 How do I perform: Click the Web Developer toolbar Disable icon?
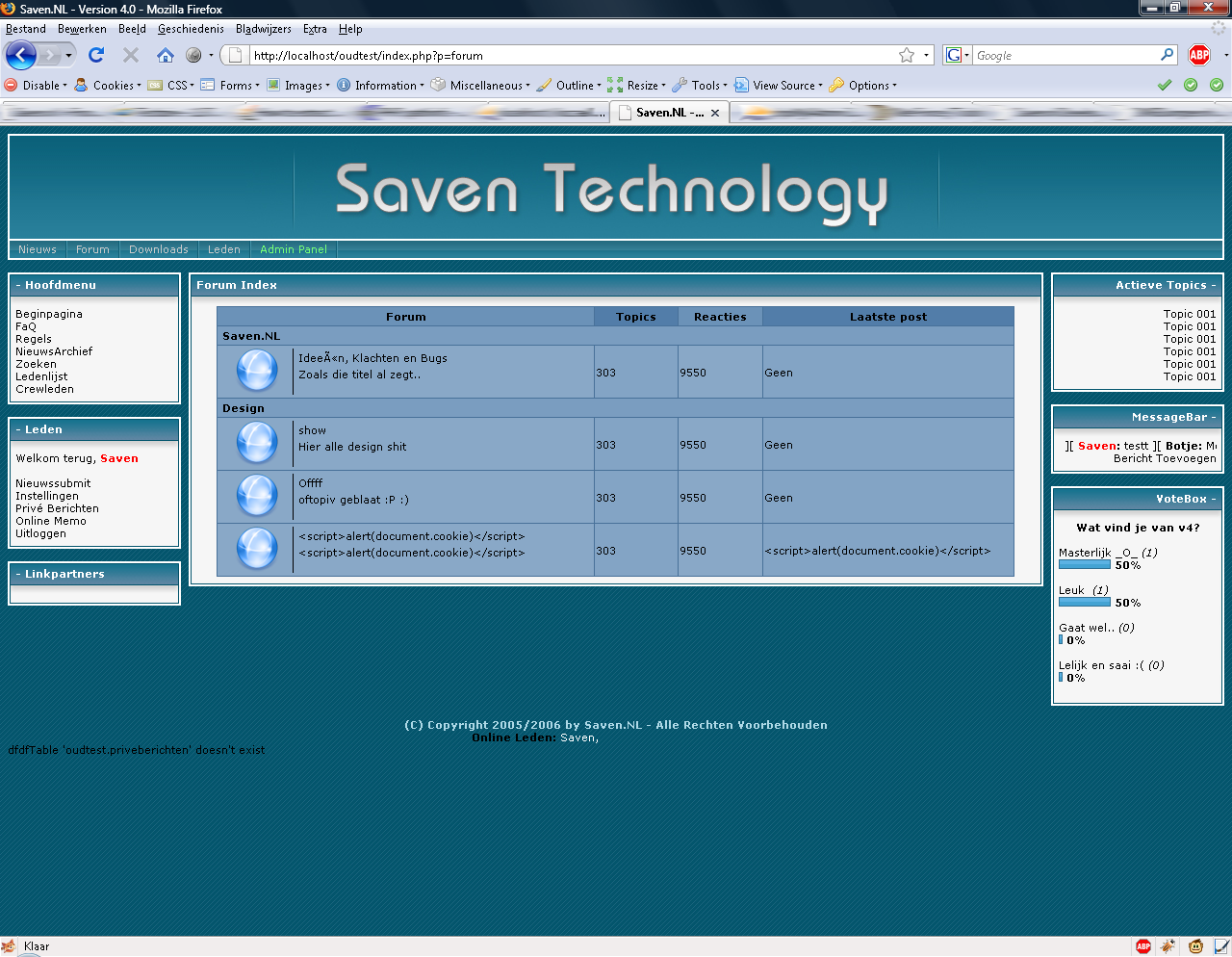pos(12,85)
